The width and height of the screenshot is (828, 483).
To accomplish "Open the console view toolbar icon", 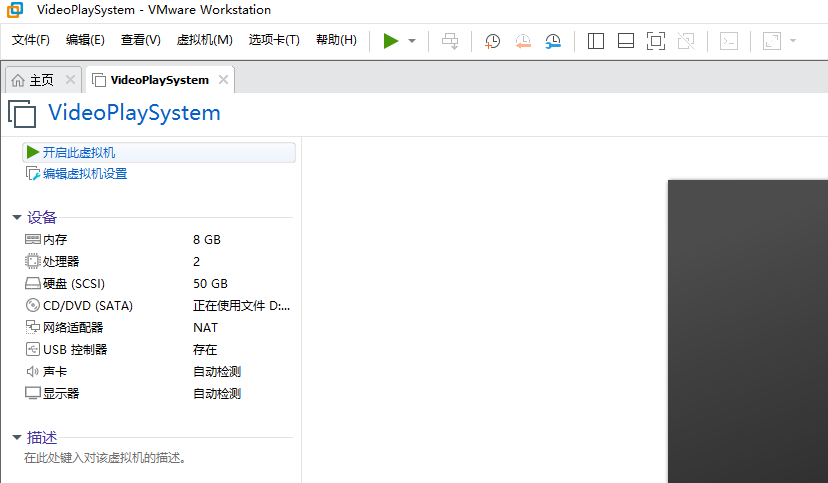I will point(729,41).
